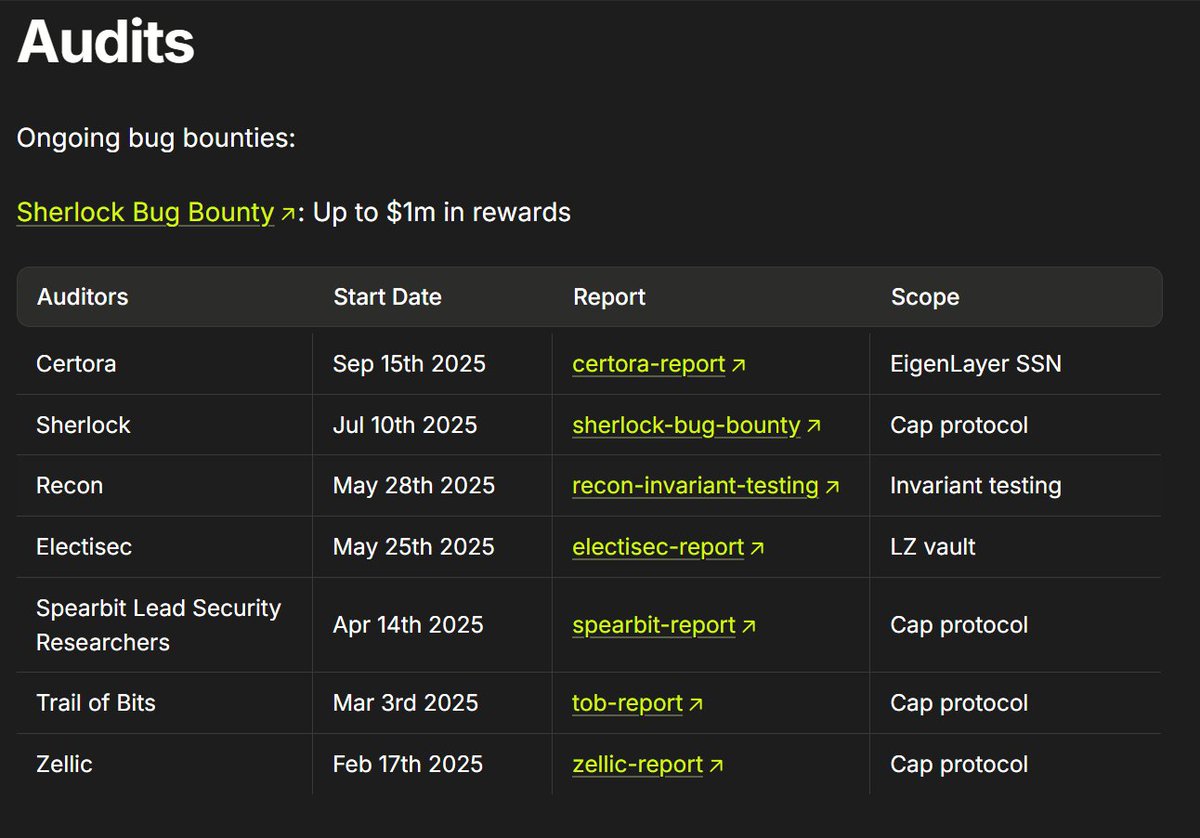The image size is (1200, 838).
Task: Click the arrow icon after recon-invariant-testing
Action: (832, 488)
